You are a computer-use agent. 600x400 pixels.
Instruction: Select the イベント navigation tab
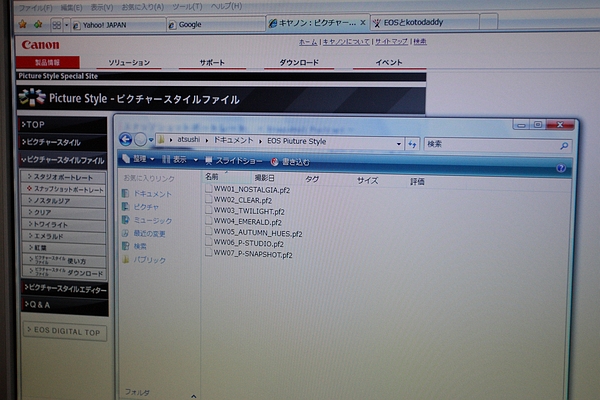pyautogui.click(x=388, y=62)
